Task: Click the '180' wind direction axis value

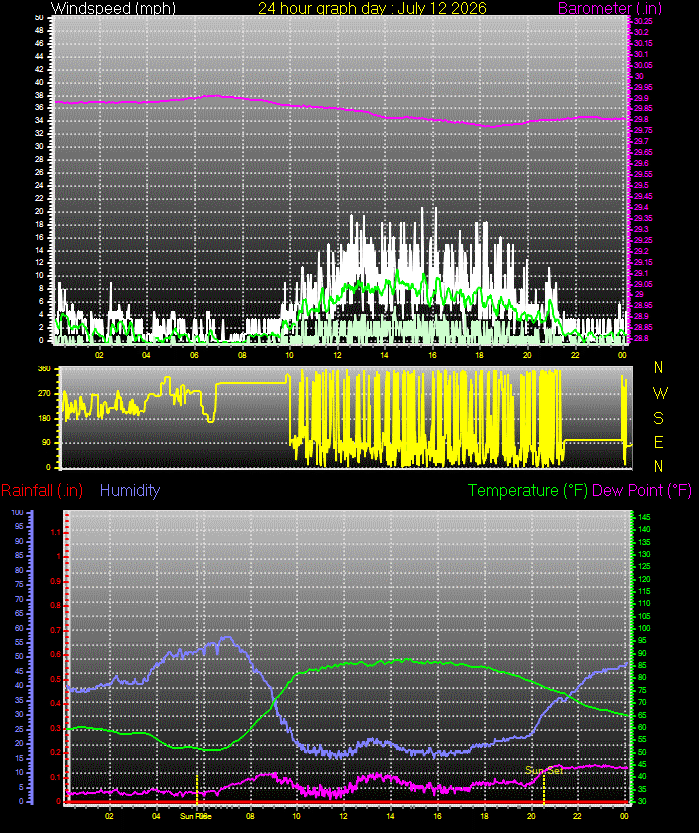Action: [x=45, y=418]
